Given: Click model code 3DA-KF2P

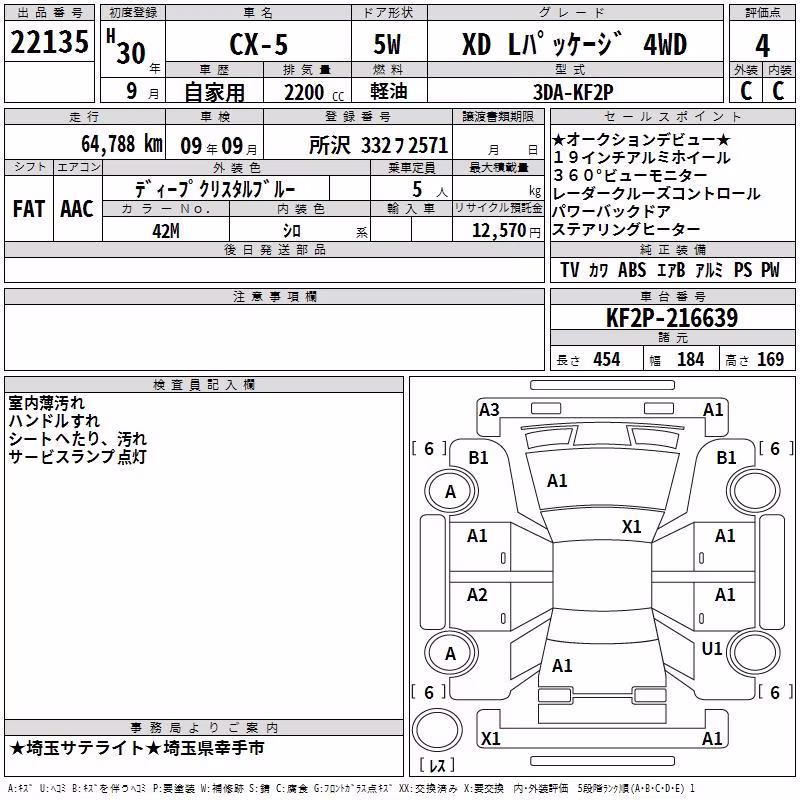Looking at the screenshot, I should pyautogui.click(x=573, y=92).
